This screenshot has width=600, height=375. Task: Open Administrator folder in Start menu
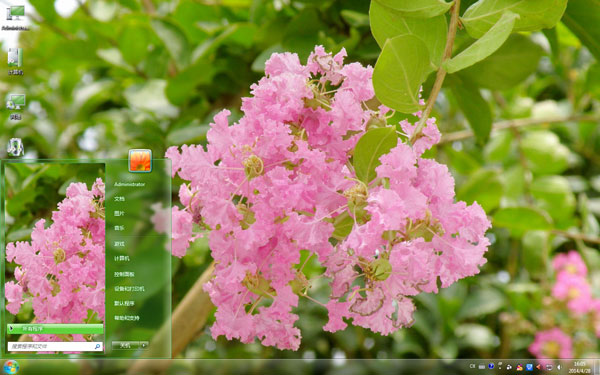tap(129, 184)
